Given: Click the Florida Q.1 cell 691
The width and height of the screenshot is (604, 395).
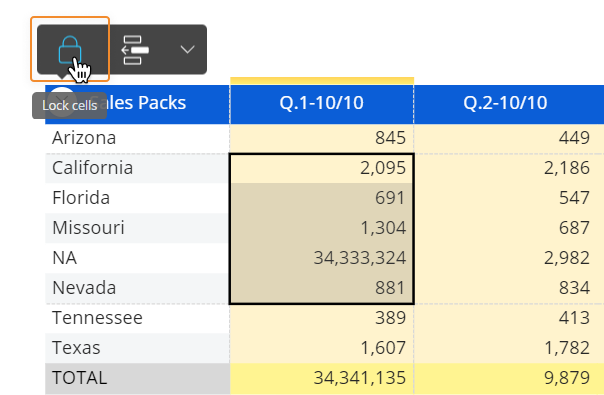Looking at the screenshot, I should click(322, 198).
